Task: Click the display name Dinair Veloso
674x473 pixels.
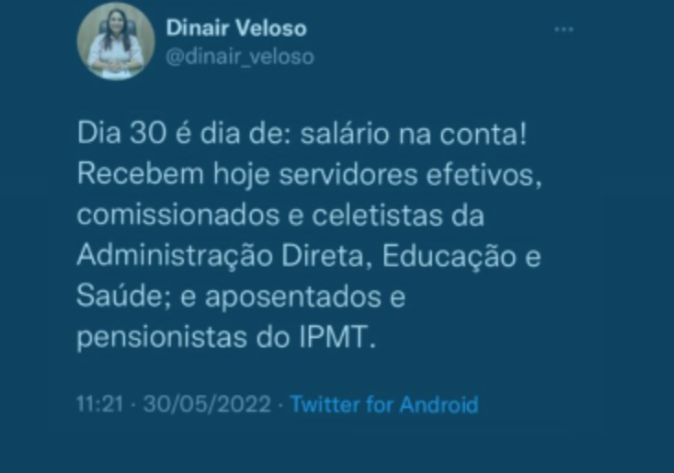Action: (x=236, y=28)
